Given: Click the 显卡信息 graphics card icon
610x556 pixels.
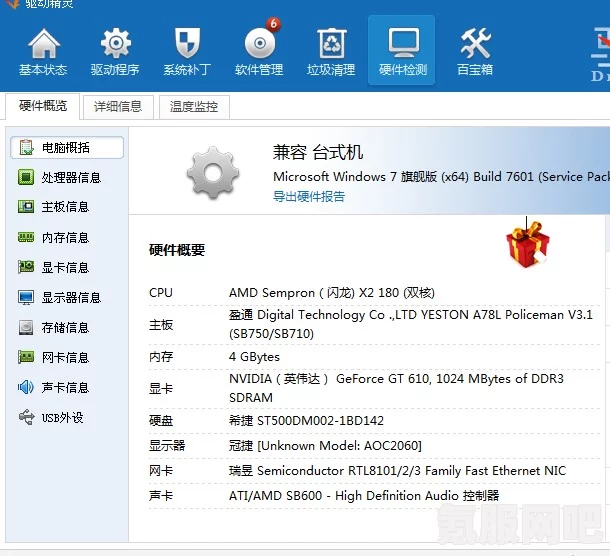Looking at the screenshot, I should [26, 267].
